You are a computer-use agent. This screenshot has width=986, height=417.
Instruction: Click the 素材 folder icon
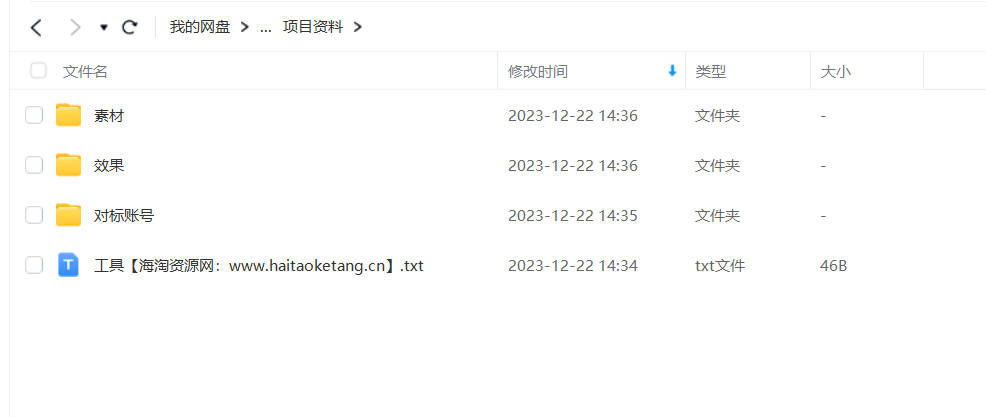(x=69, y=115)
